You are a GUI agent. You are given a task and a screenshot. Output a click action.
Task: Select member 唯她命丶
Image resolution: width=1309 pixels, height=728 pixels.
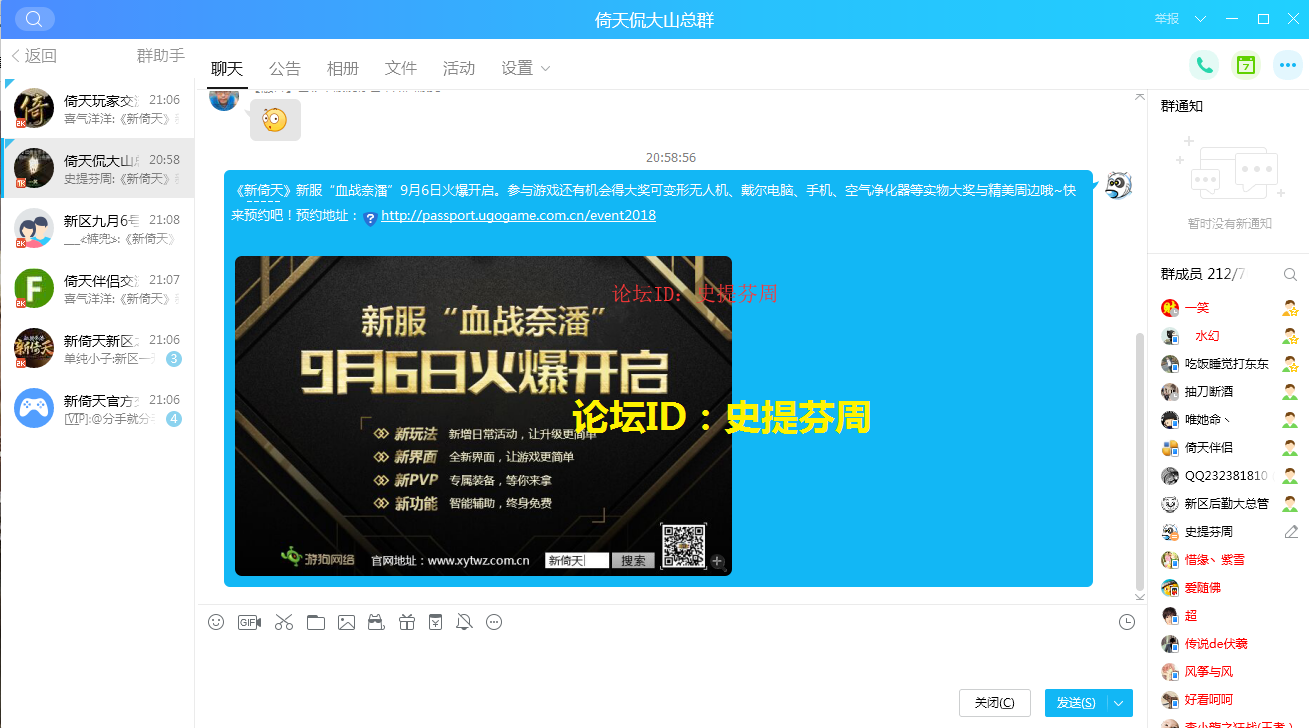[1228, 420]
